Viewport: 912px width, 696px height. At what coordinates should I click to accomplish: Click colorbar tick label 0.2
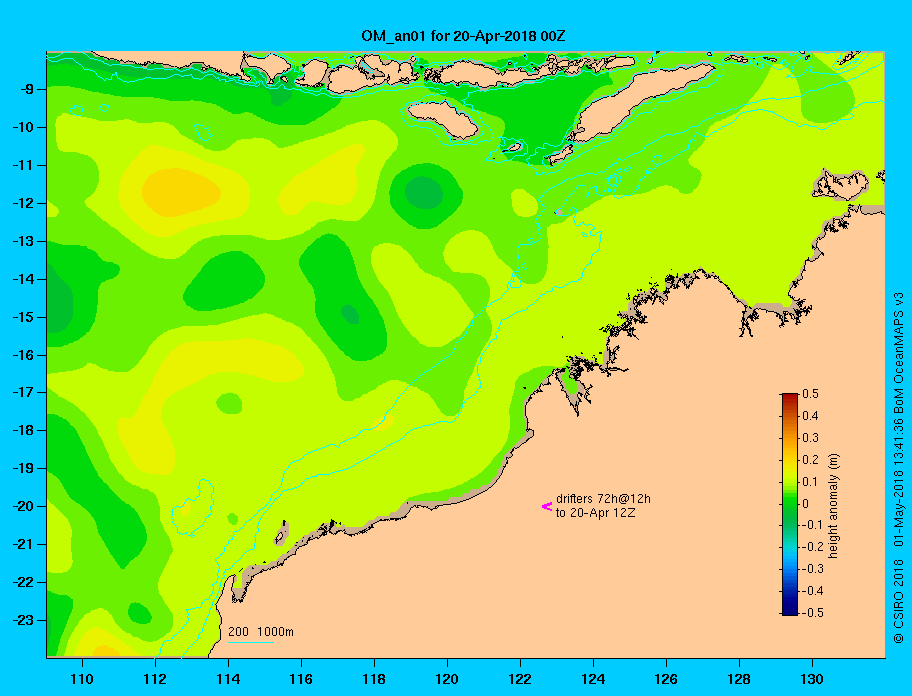tap(811, 460)
